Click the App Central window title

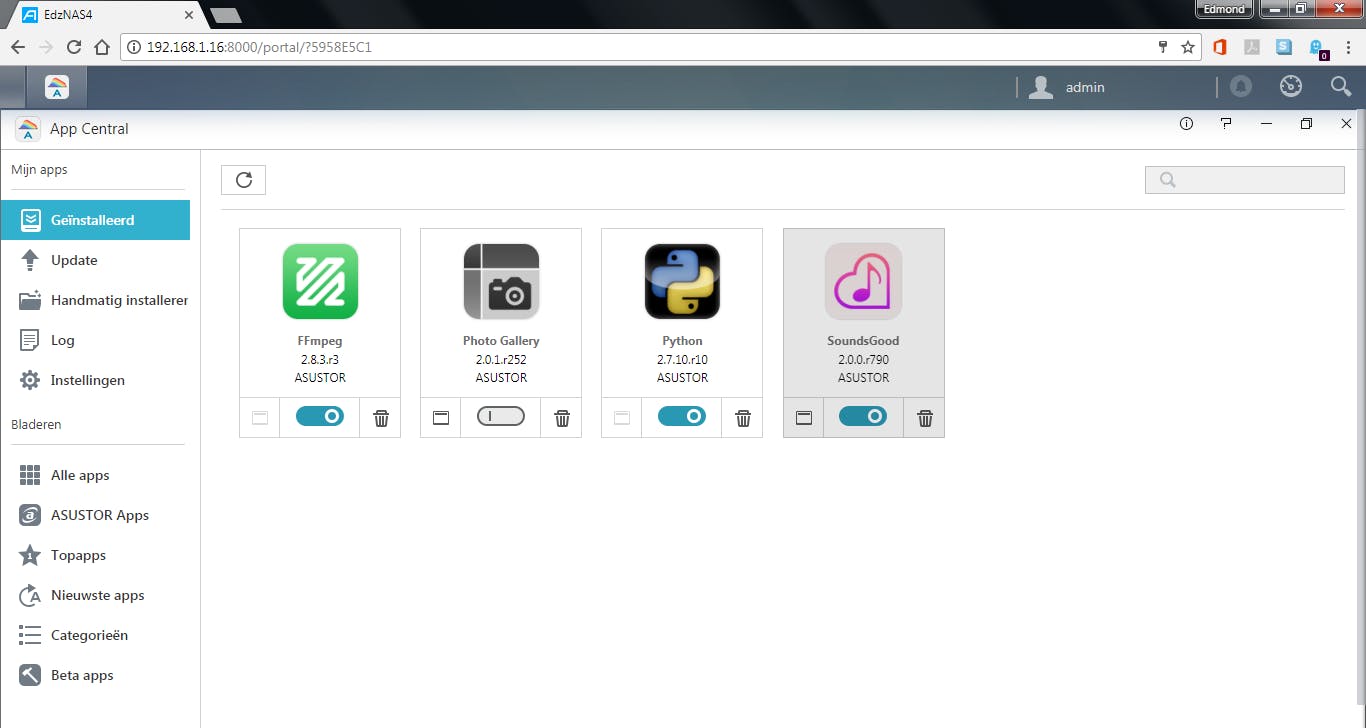pos(89,129)
